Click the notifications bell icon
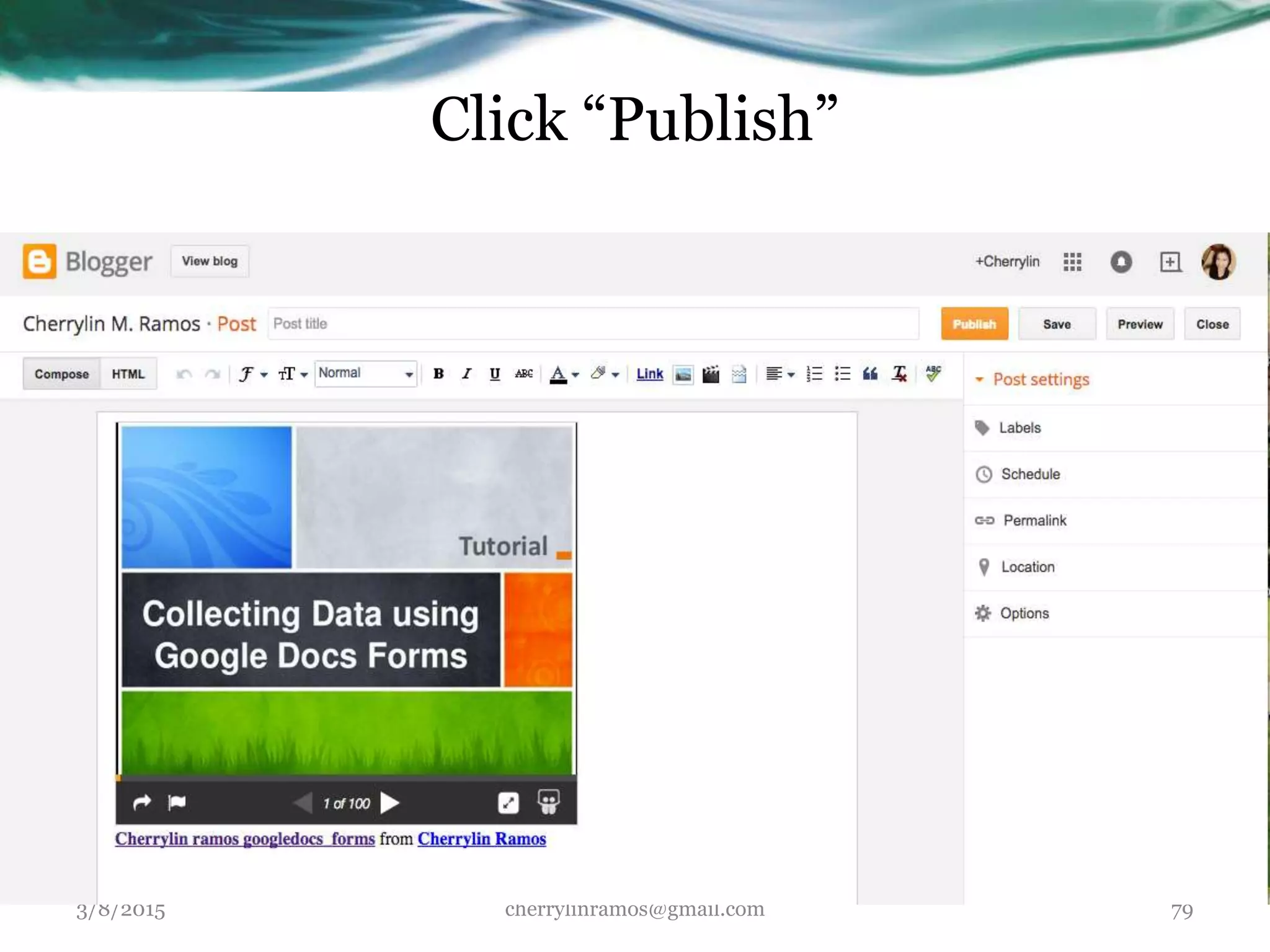Screen dimensions: 1270x952 [1121, 262]
